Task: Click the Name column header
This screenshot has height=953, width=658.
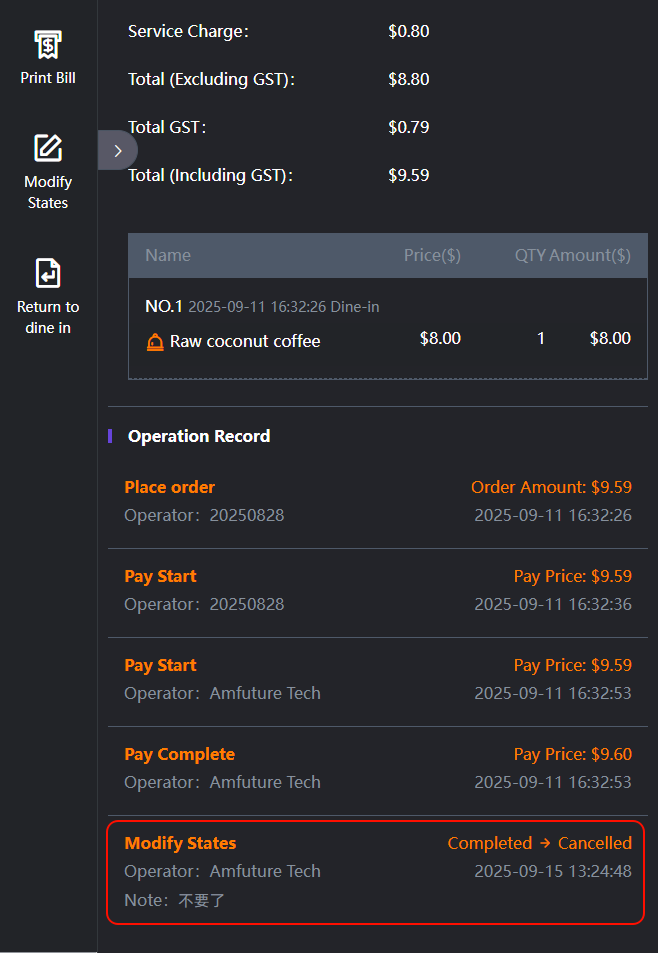Action: pos(168,255)
